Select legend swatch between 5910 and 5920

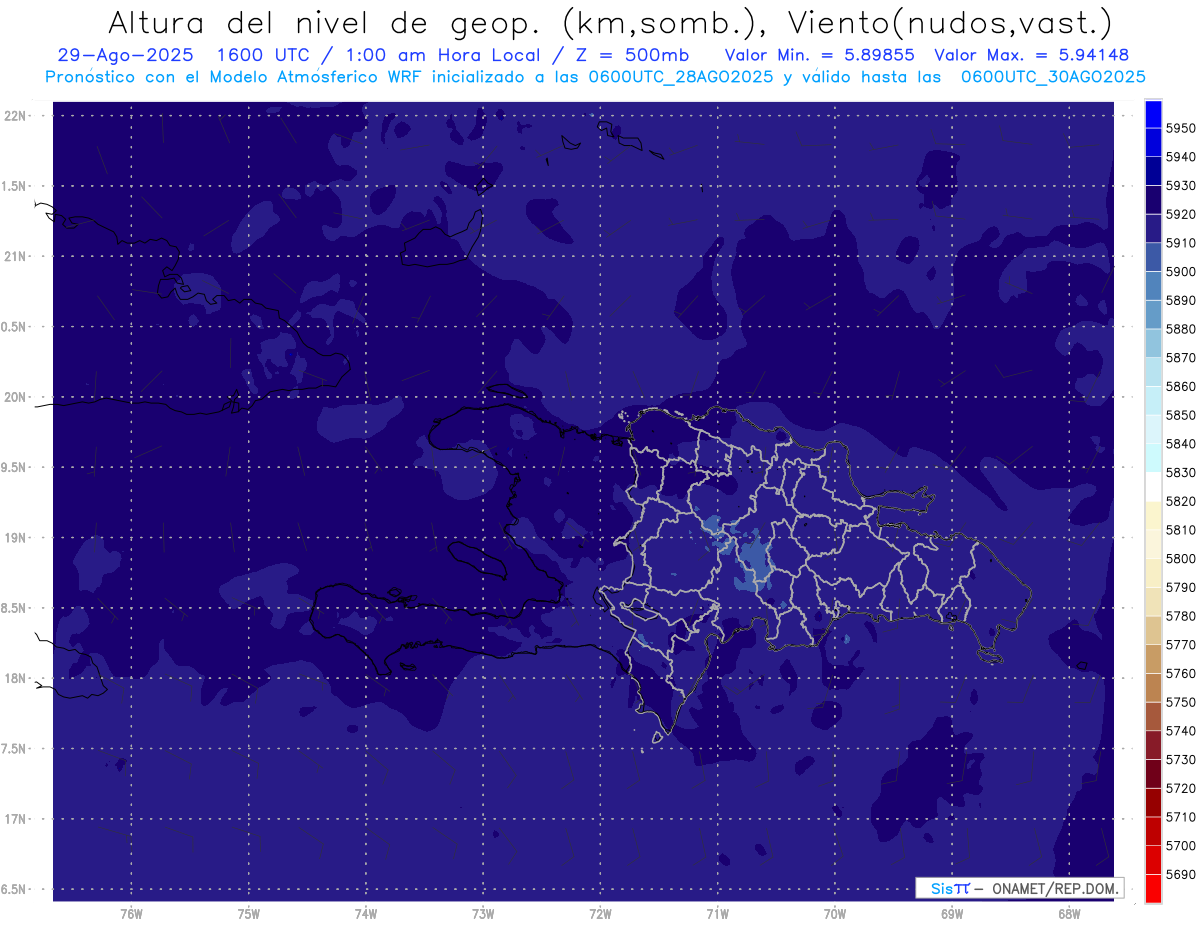(x=1152, y=229)
